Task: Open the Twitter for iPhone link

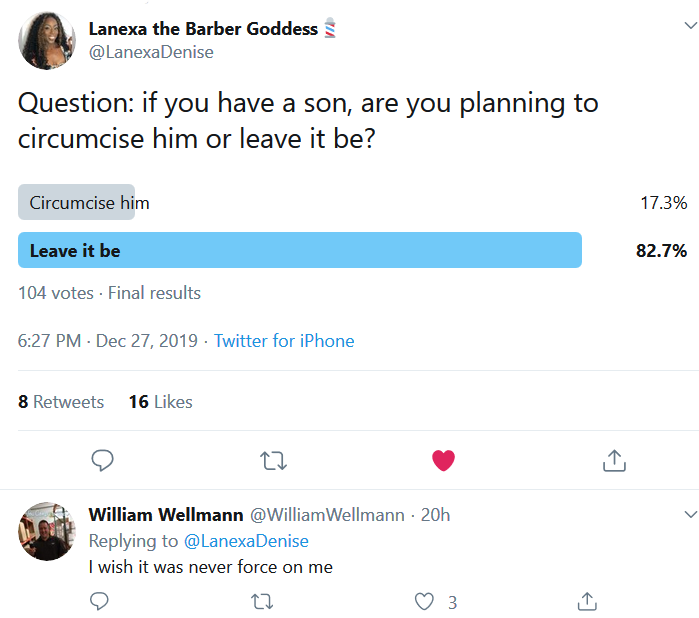Action: tap(284, 341)
